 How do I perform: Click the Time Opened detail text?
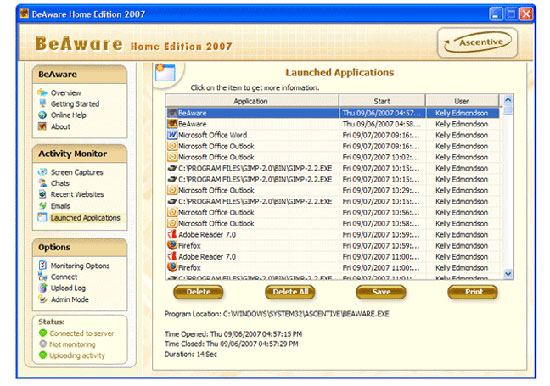233,334
